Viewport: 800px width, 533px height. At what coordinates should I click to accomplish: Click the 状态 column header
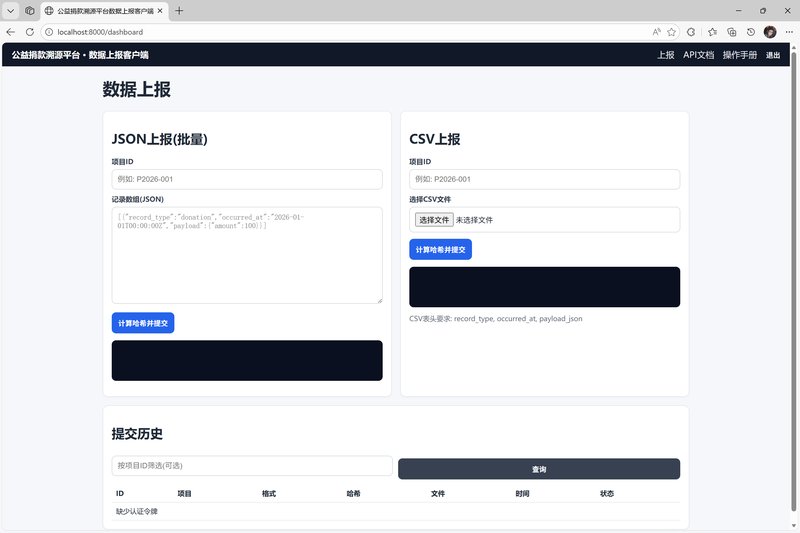point(607,493)
